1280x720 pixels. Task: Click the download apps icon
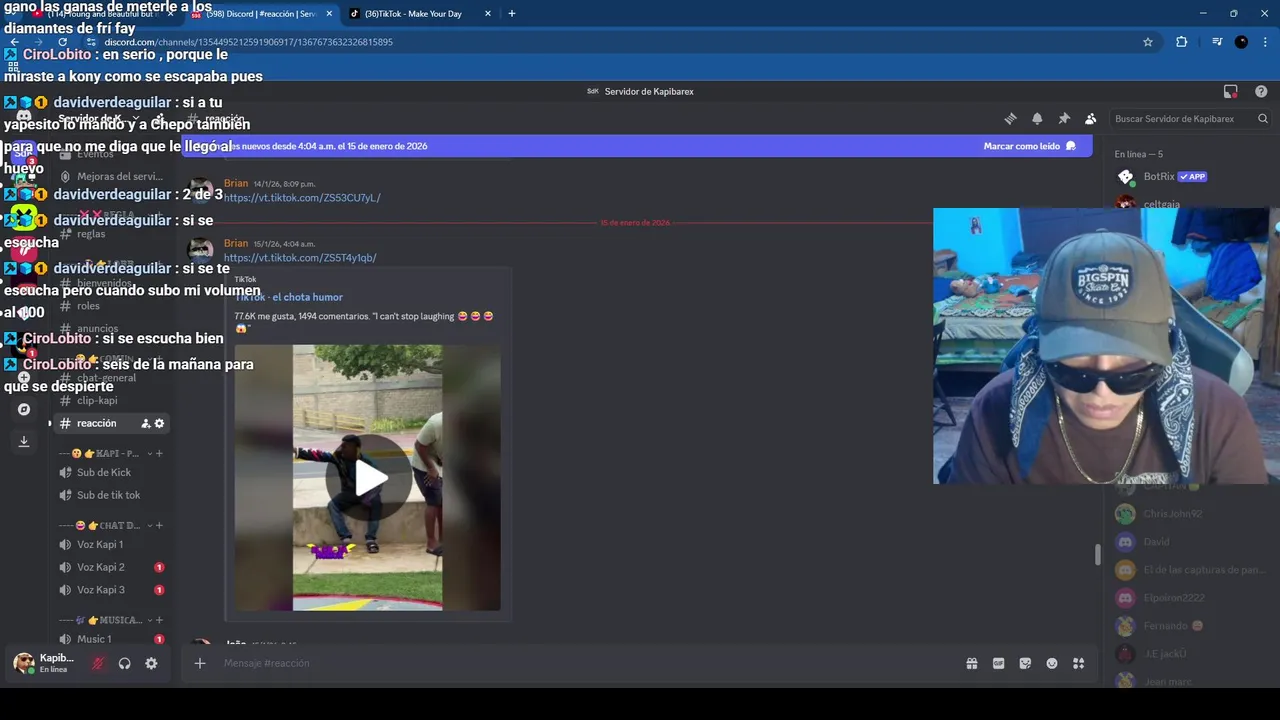point(24,441)
